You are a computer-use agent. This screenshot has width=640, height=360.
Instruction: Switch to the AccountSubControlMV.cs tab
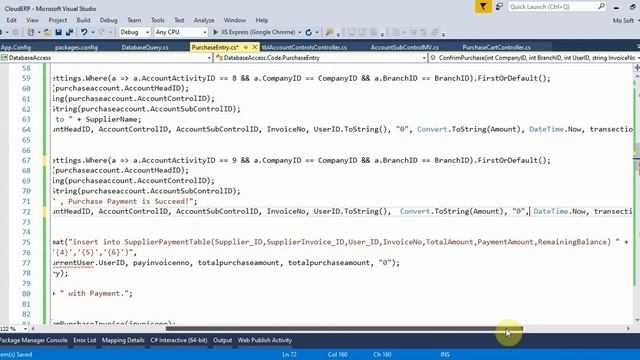(404, 47)
